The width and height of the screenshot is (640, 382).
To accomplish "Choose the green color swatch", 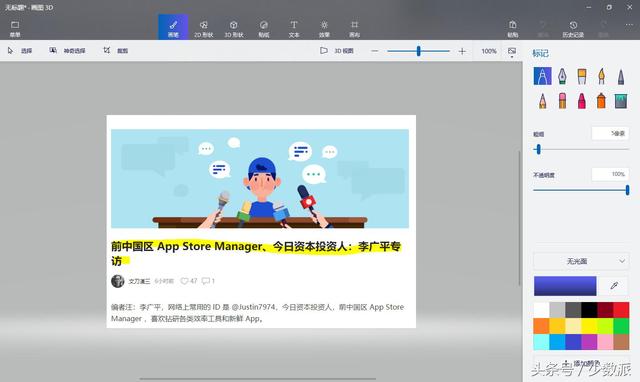I will pos(621,326).
